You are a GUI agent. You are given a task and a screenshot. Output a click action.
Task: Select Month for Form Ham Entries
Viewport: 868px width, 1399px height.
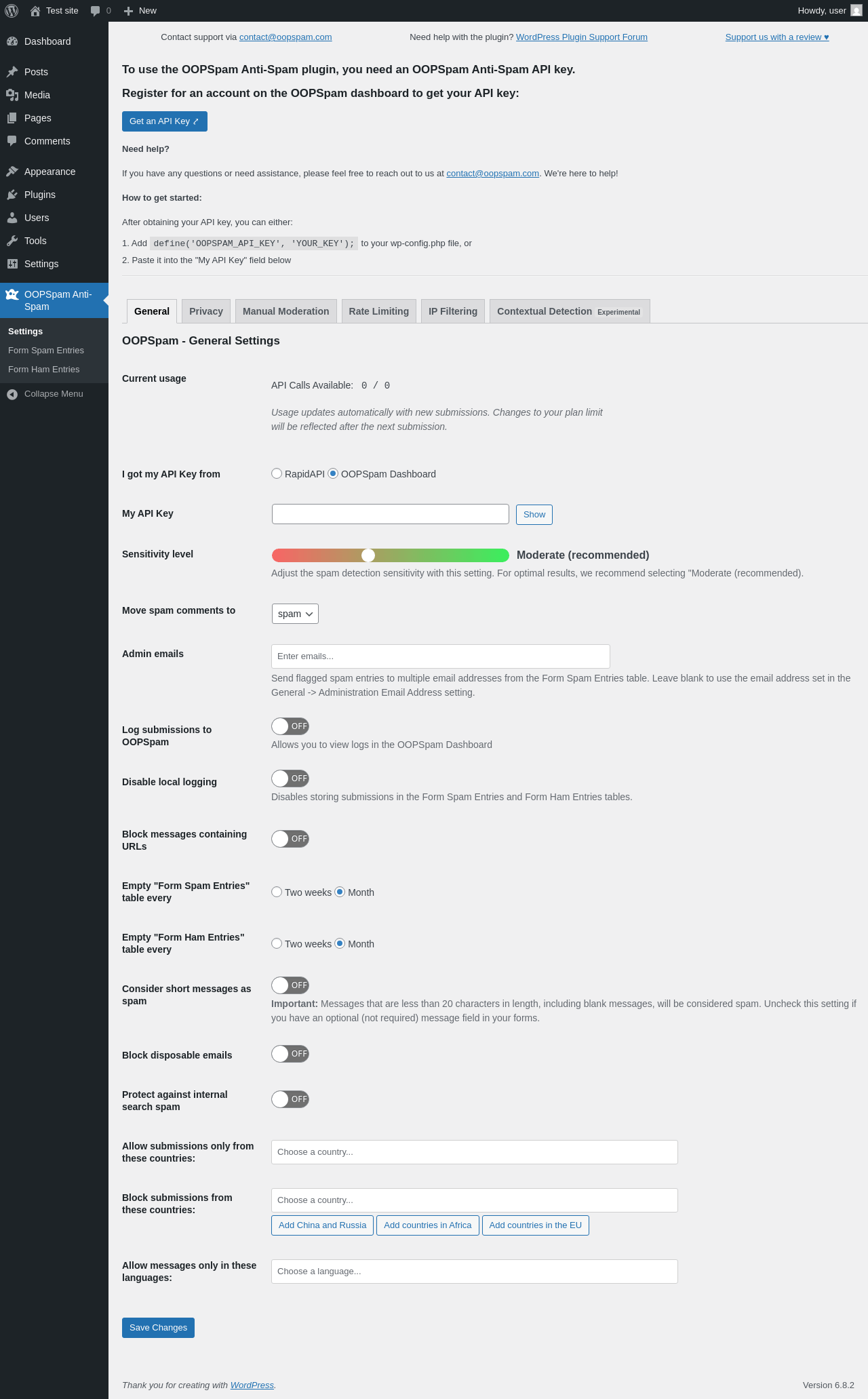pos(340,943)
